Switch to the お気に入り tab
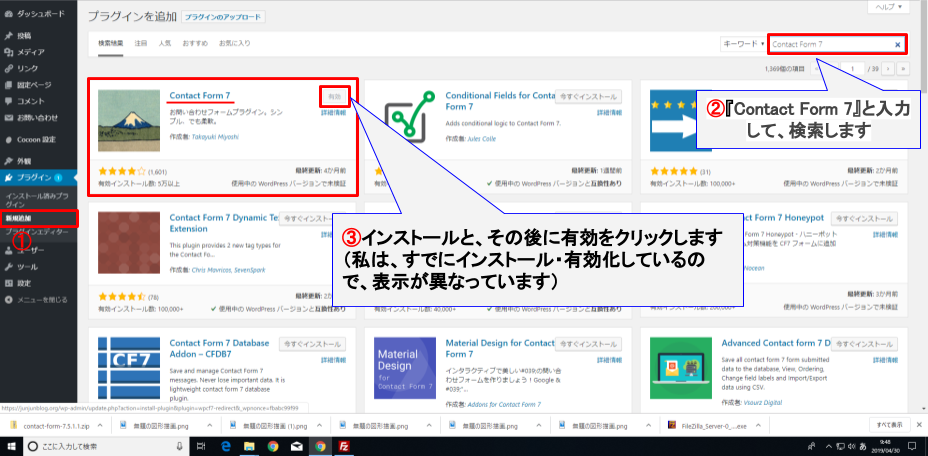This screenshot has height=456, width=928. tap(234, 43)
